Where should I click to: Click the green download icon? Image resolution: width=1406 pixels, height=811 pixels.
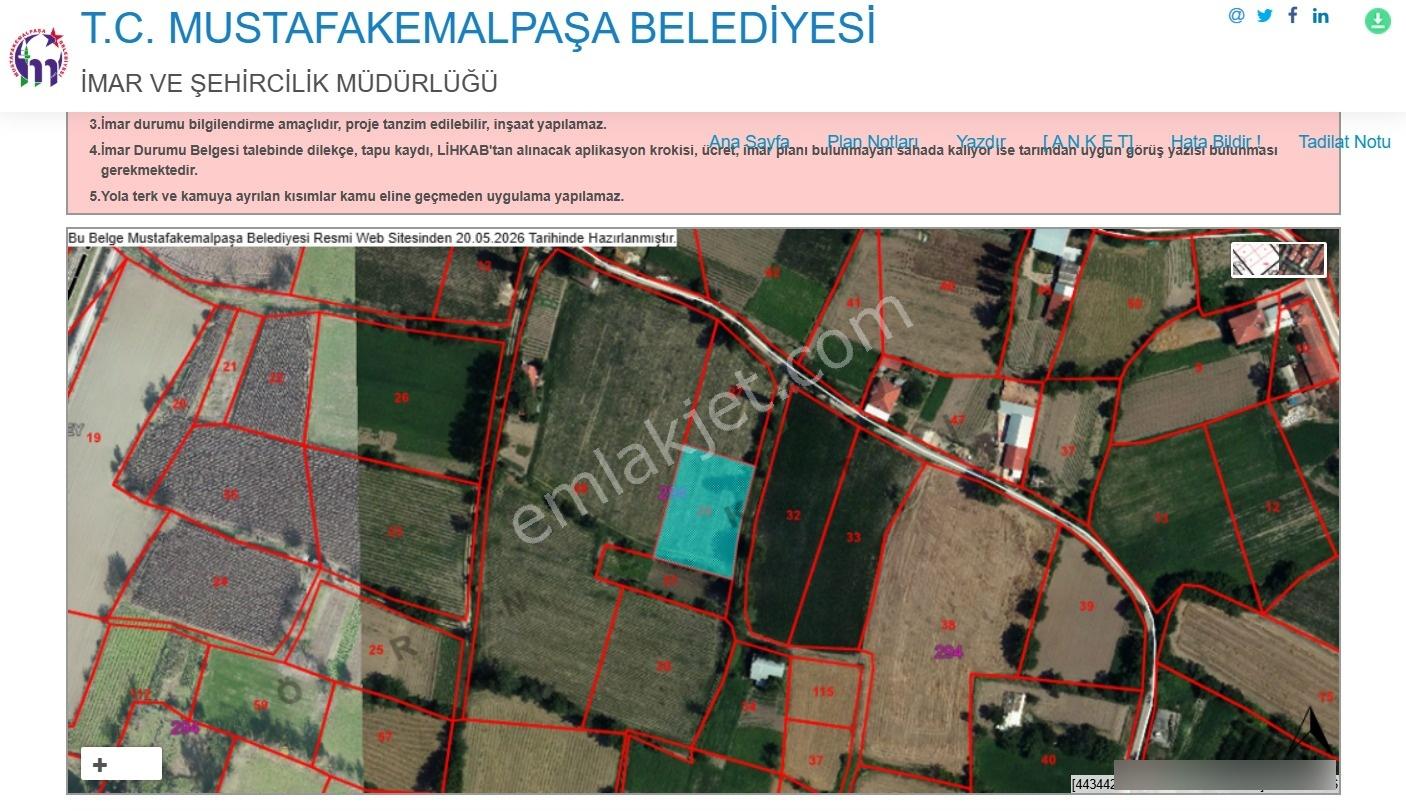tap(1378, 21)
